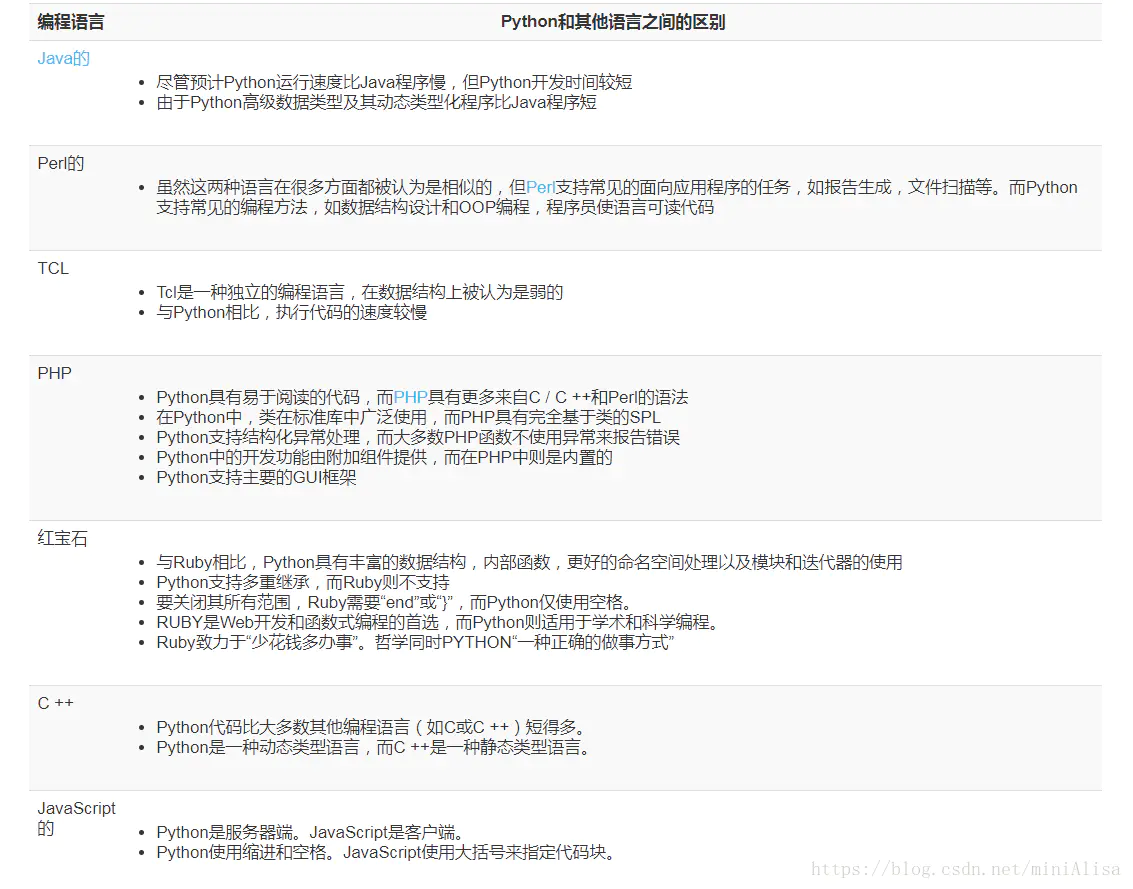Click bullet Ruby致力于"少花钱多办事"

click(415, 643)
